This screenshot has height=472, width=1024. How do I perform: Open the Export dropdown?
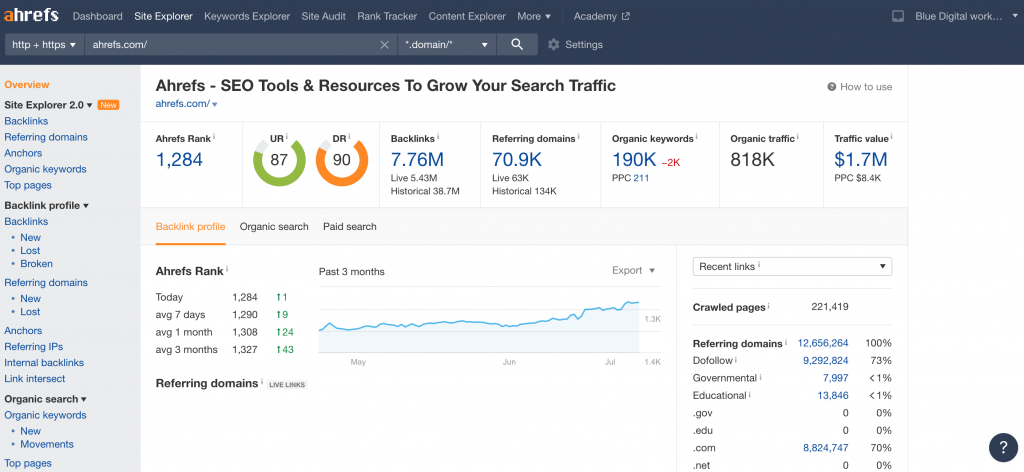[633, 270]
